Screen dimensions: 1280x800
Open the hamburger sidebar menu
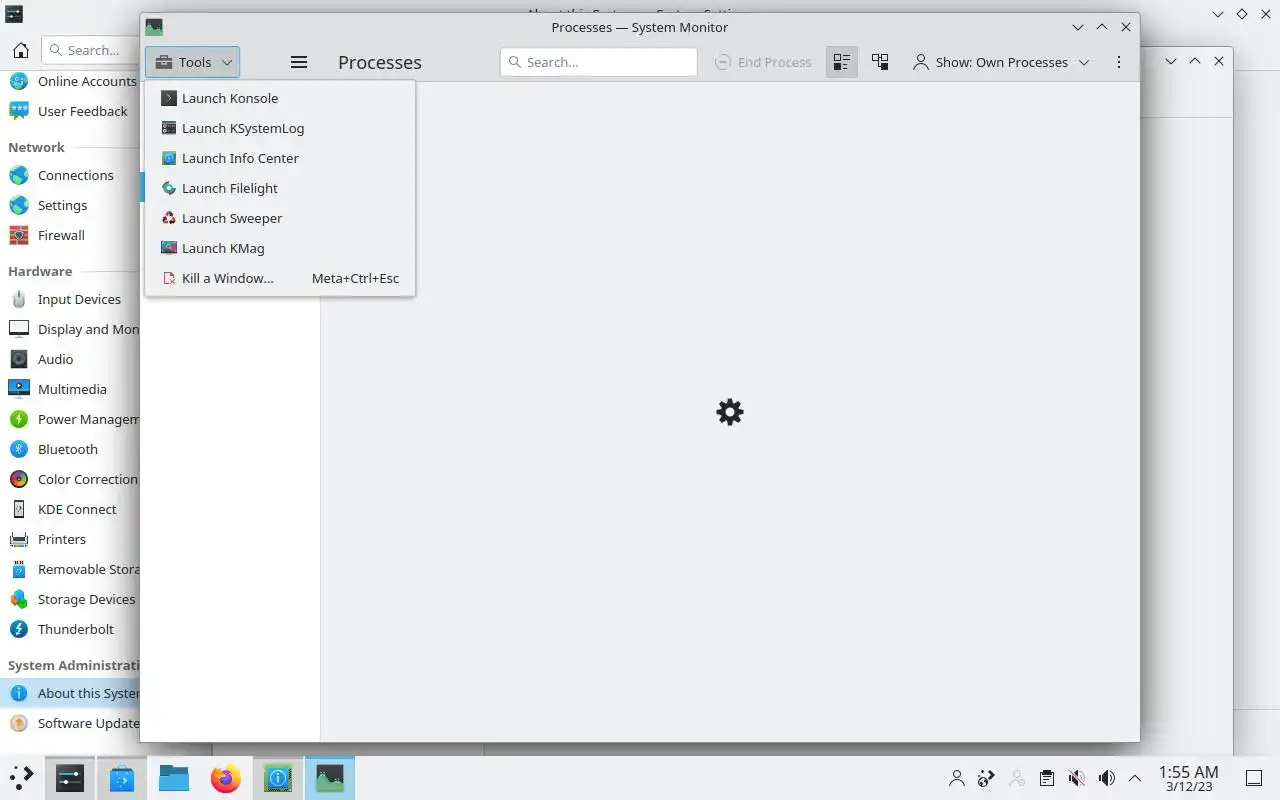[x=298, y=62]
